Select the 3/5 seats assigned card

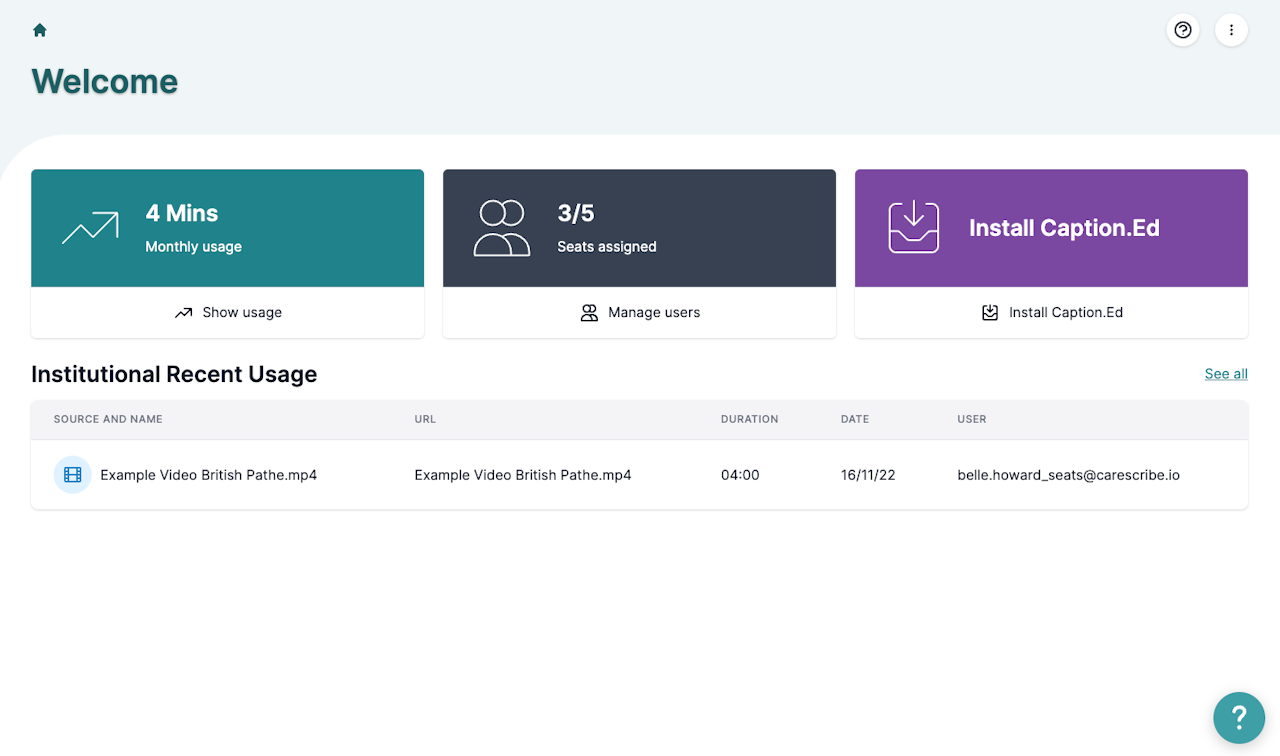tap(640, 228)
